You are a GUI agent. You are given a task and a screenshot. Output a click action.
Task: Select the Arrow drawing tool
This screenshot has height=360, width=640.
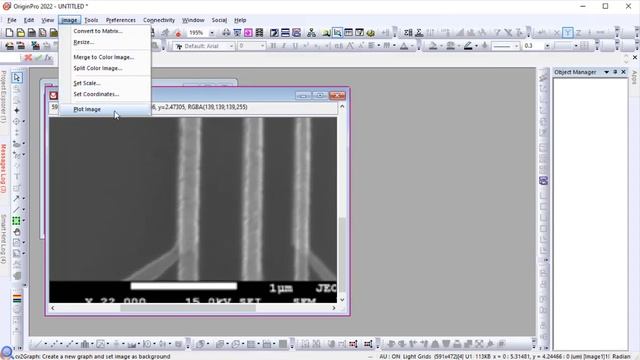pyautogui.click(x=16, y=198)
